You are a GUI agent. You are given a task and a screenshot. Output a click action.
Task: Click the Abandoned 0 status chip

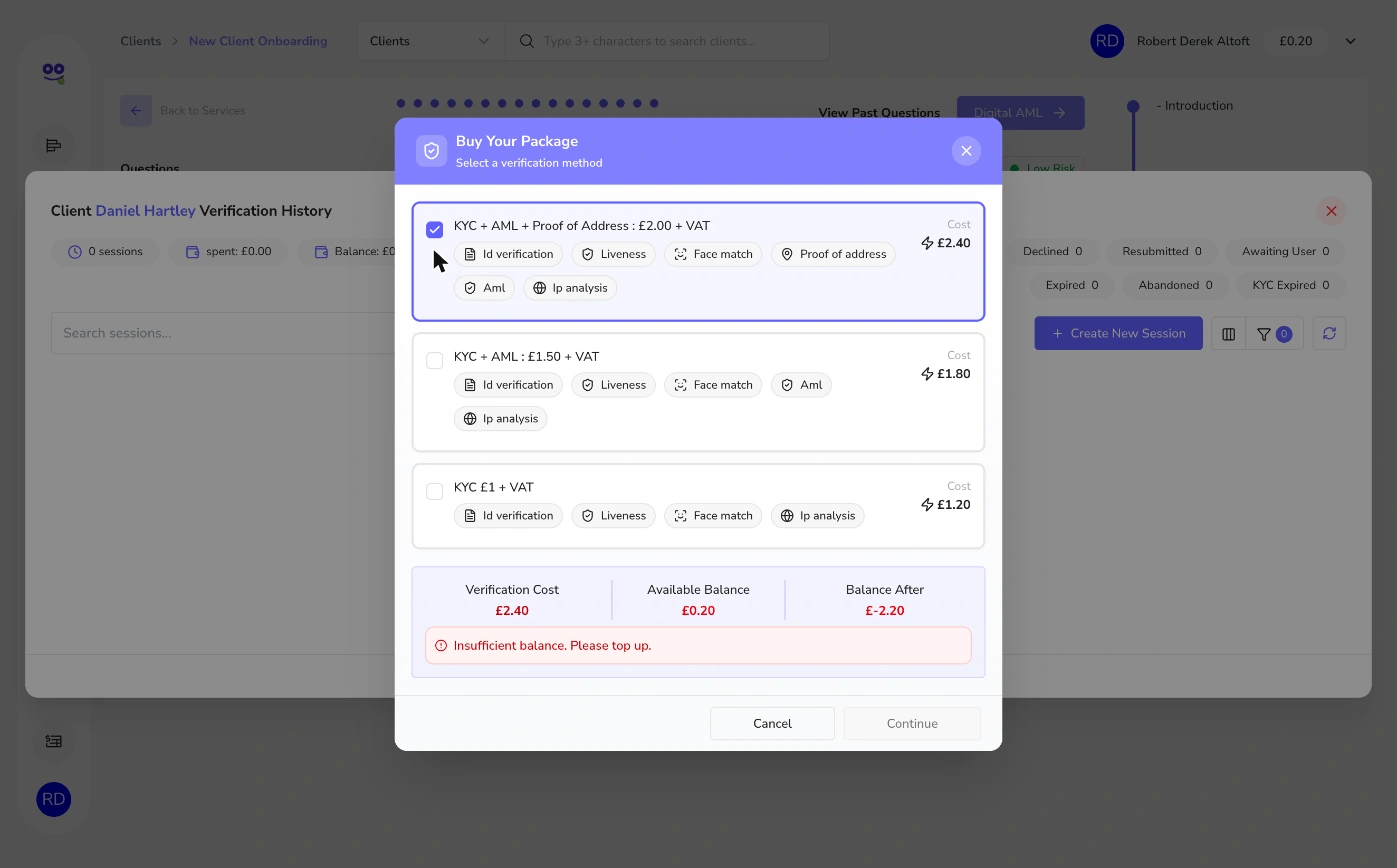(x=1175, y=286)
